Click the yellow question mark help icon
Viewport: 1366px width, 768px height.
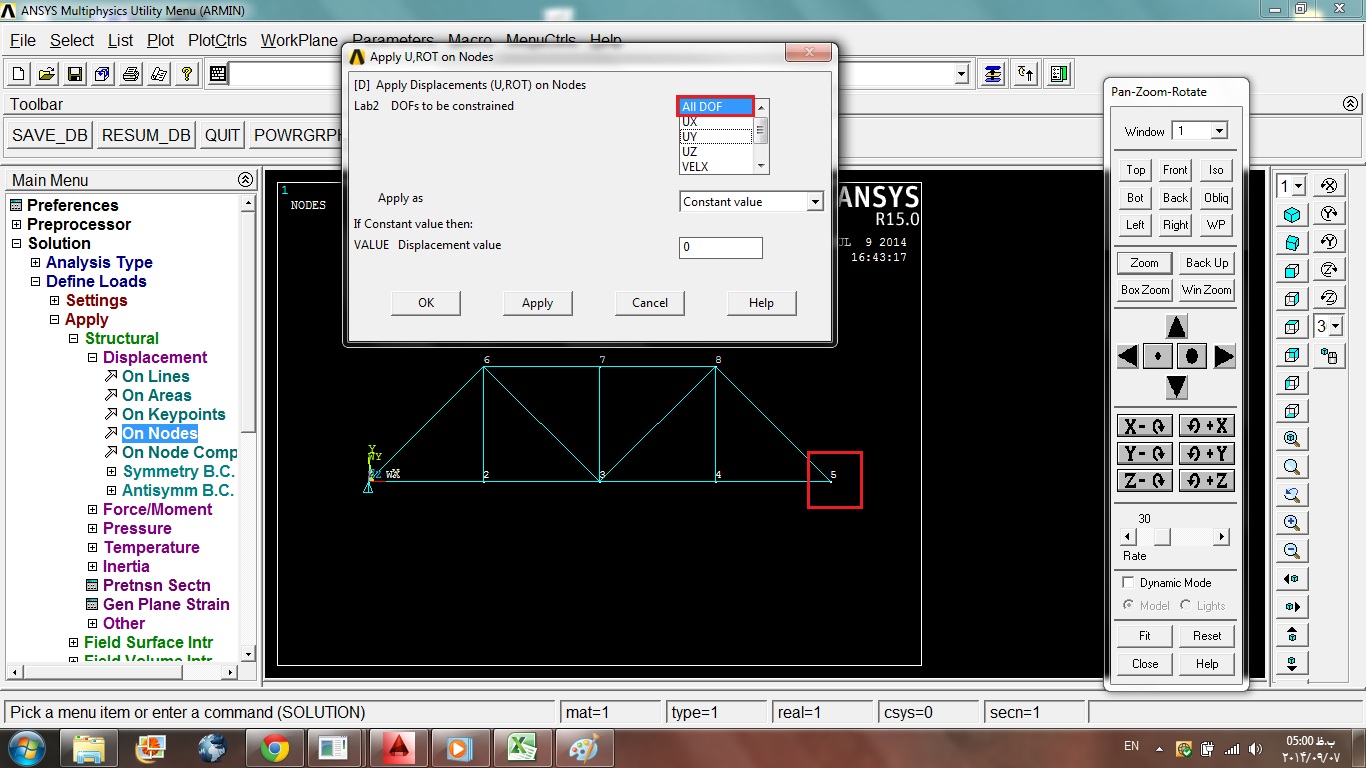(x=187, y=74)
